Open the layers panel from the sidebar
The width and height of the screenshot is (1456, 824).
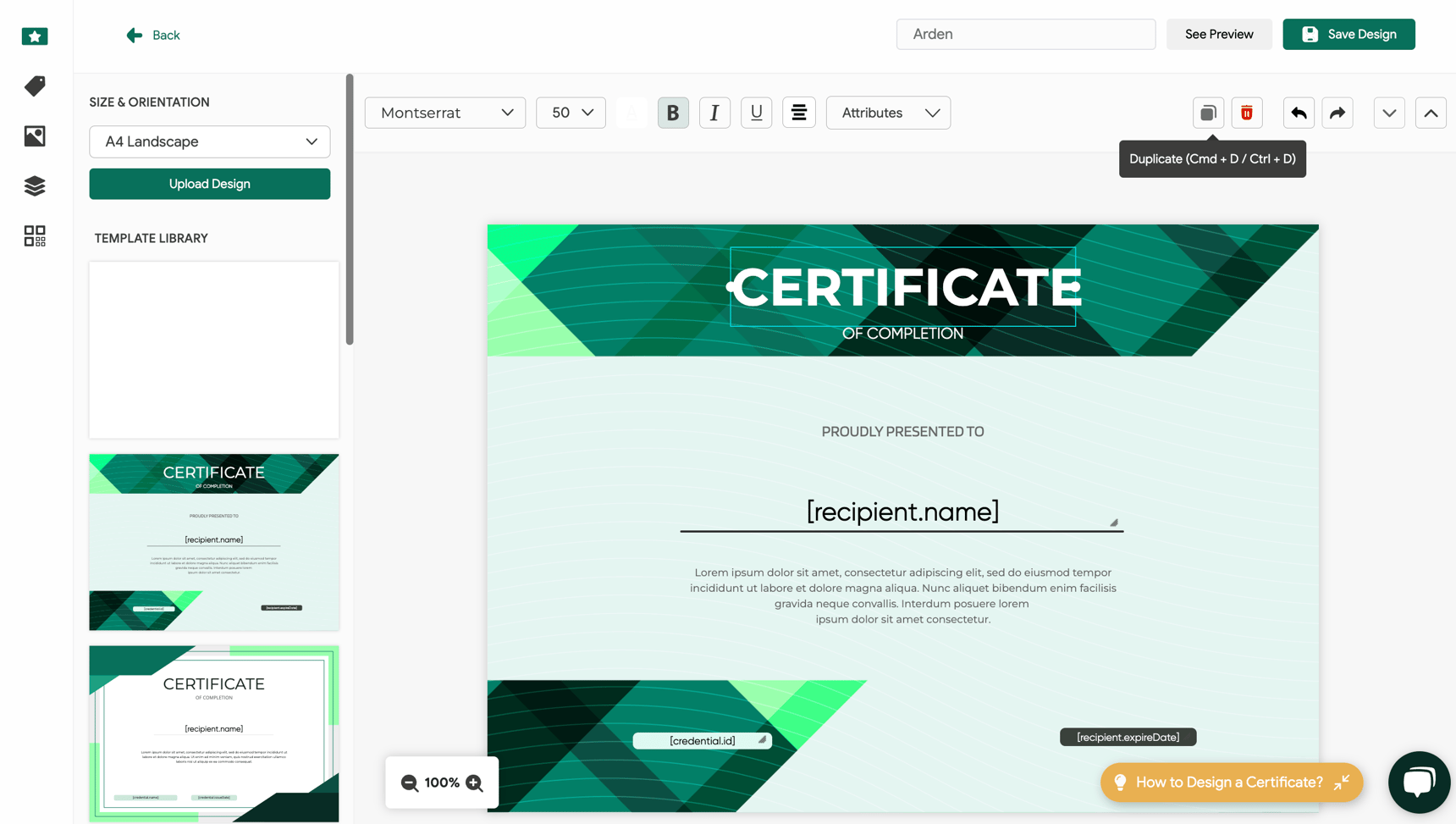click(34, 186)
